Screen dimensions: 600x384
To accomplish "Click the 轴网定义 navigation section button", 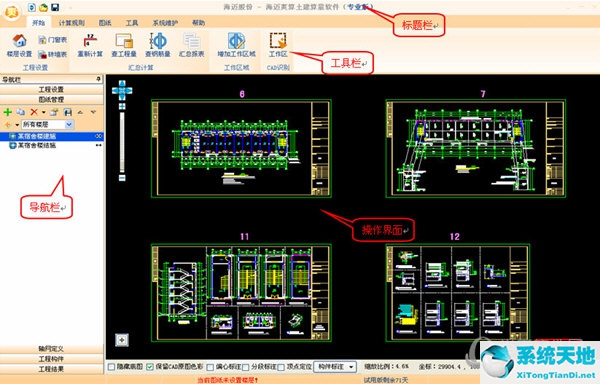I will [51, 349].
